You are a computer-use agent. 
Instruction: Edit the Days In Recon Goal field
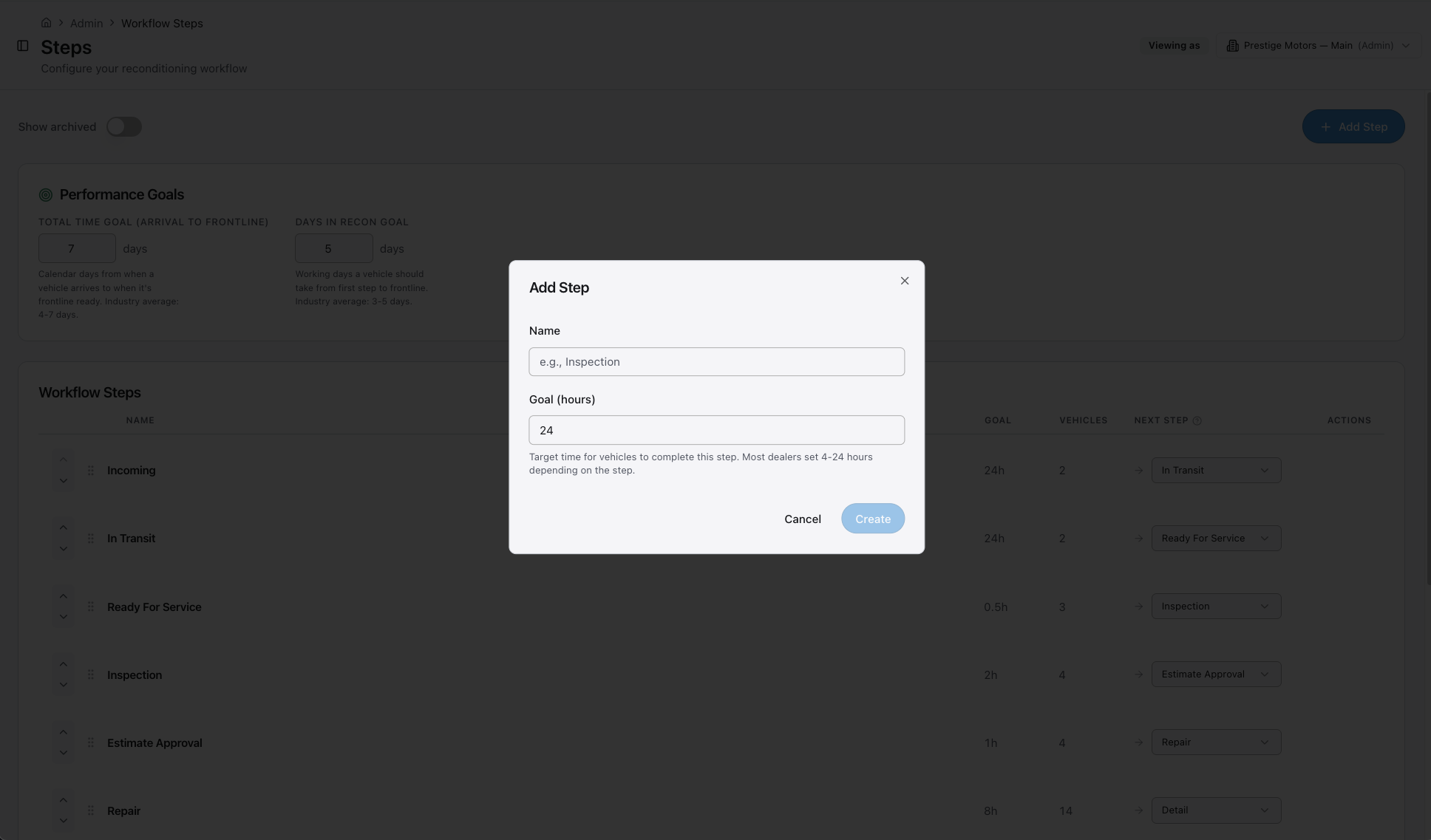(x=334, y=249)
